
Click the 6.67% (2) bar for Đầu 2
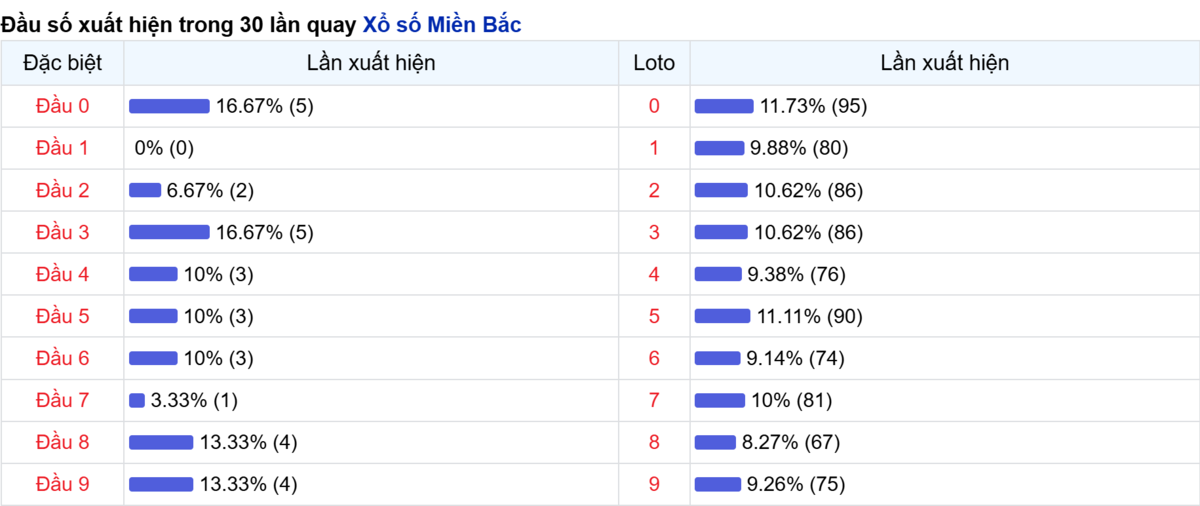point(145,190)
